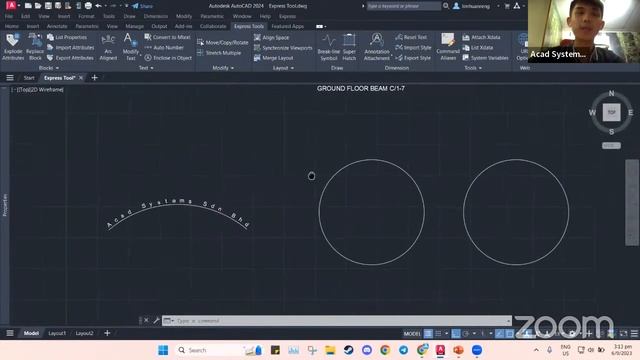Open the Modify Text tool
Screen dimensions: 640x360
(x=130, y=47)
